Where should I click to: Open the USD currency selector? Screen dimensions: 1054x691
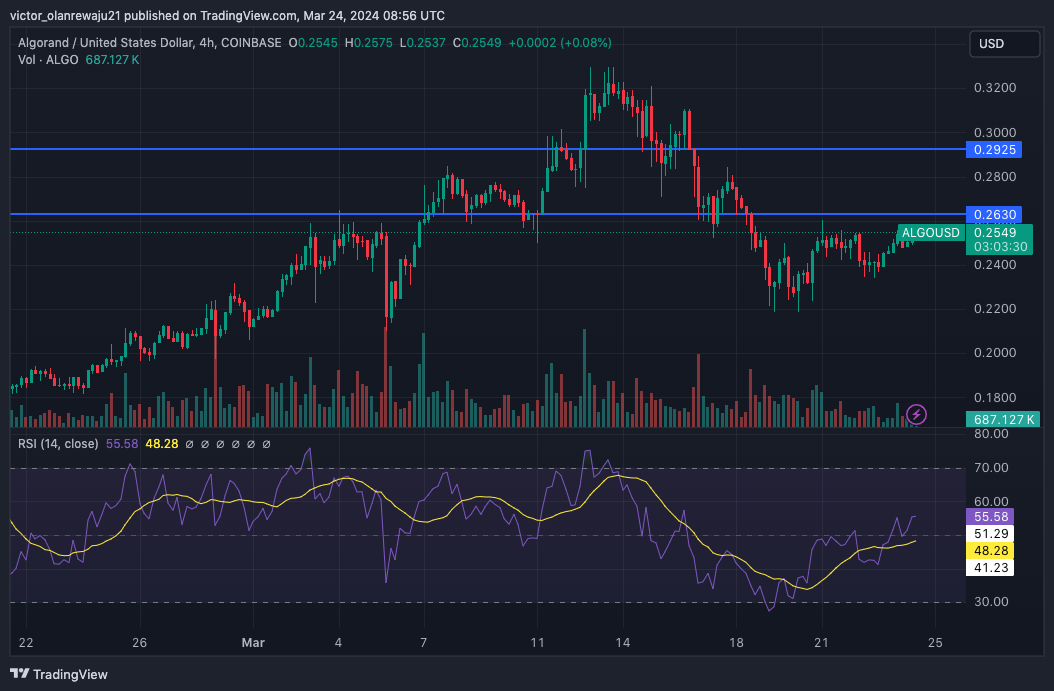point(1003,44)
